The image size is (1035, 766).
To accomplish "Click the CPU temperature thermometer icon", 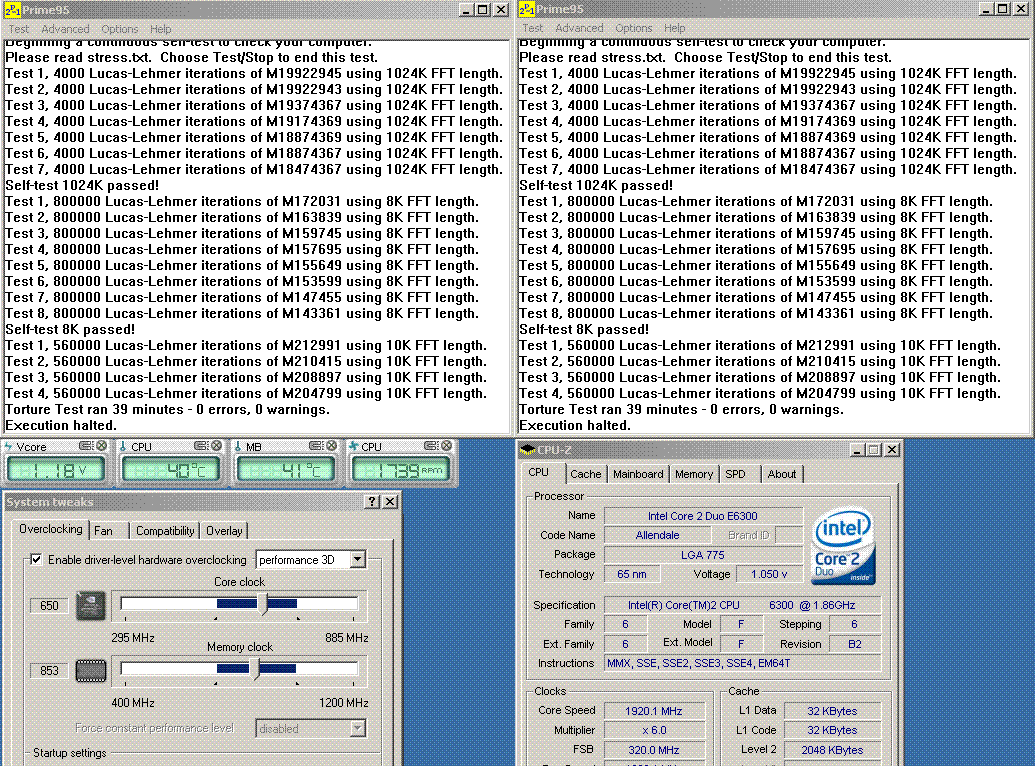I will point(123,446).
